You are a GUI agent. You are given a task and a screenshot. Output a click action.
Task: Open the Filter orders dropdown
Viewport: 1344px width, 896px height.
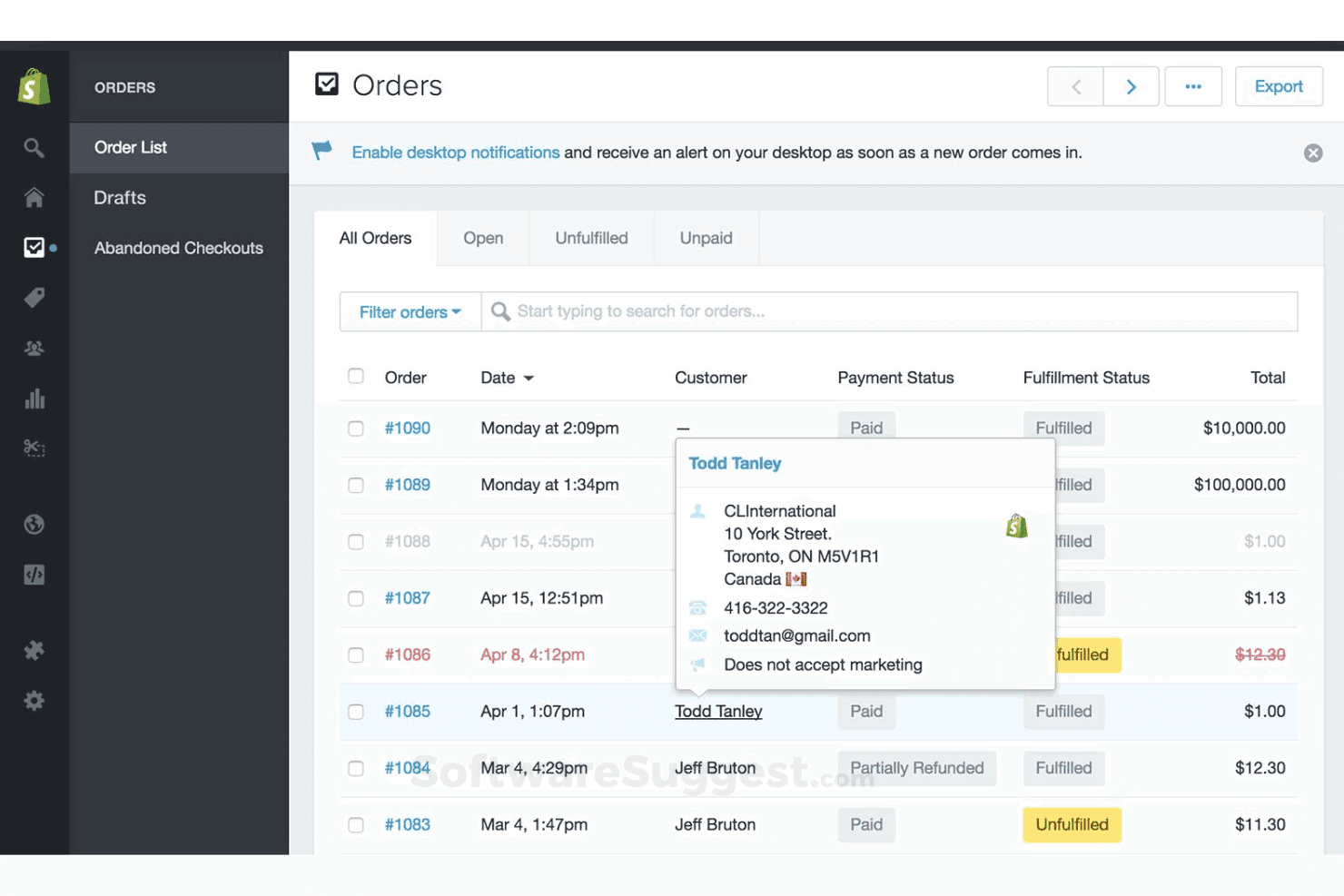click(410, 311)
